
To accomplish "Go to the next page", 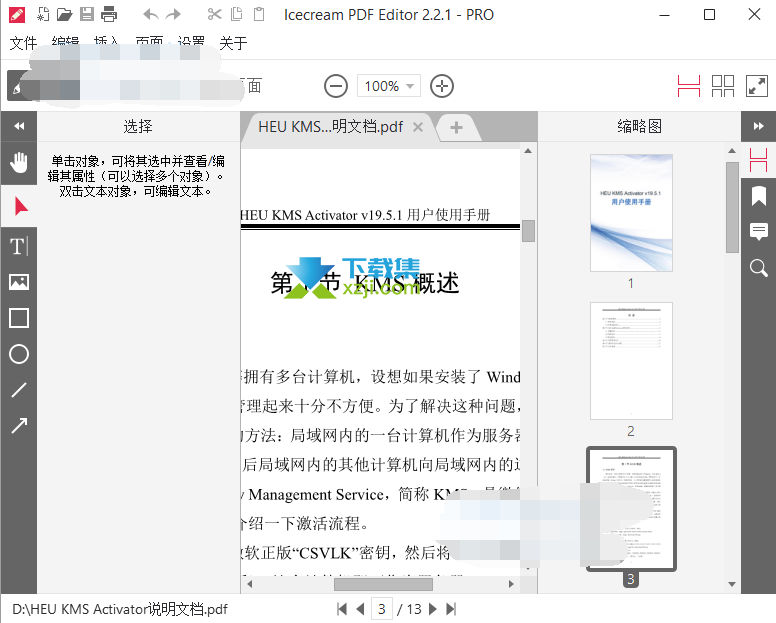I will pos(433,609).
